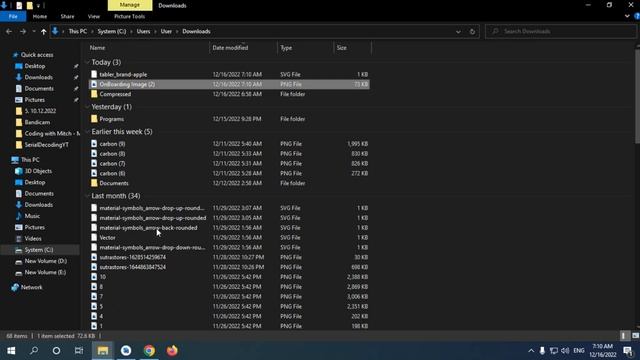Collapse the Last month (34) group
This screenshot has width=640, height=360.
87,196
